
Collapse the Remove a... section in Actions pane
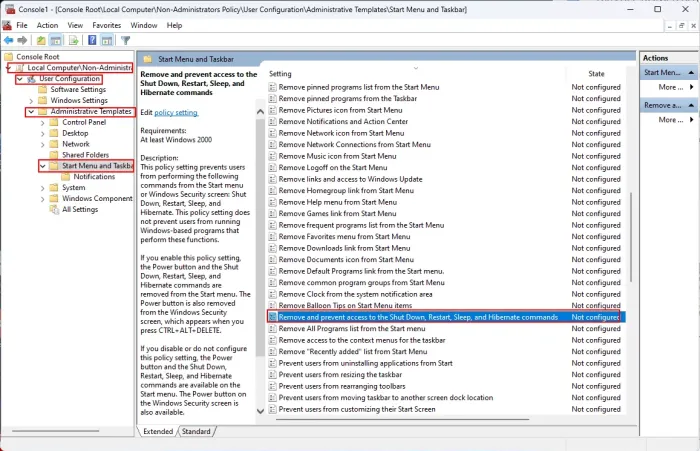pos(692,105)
